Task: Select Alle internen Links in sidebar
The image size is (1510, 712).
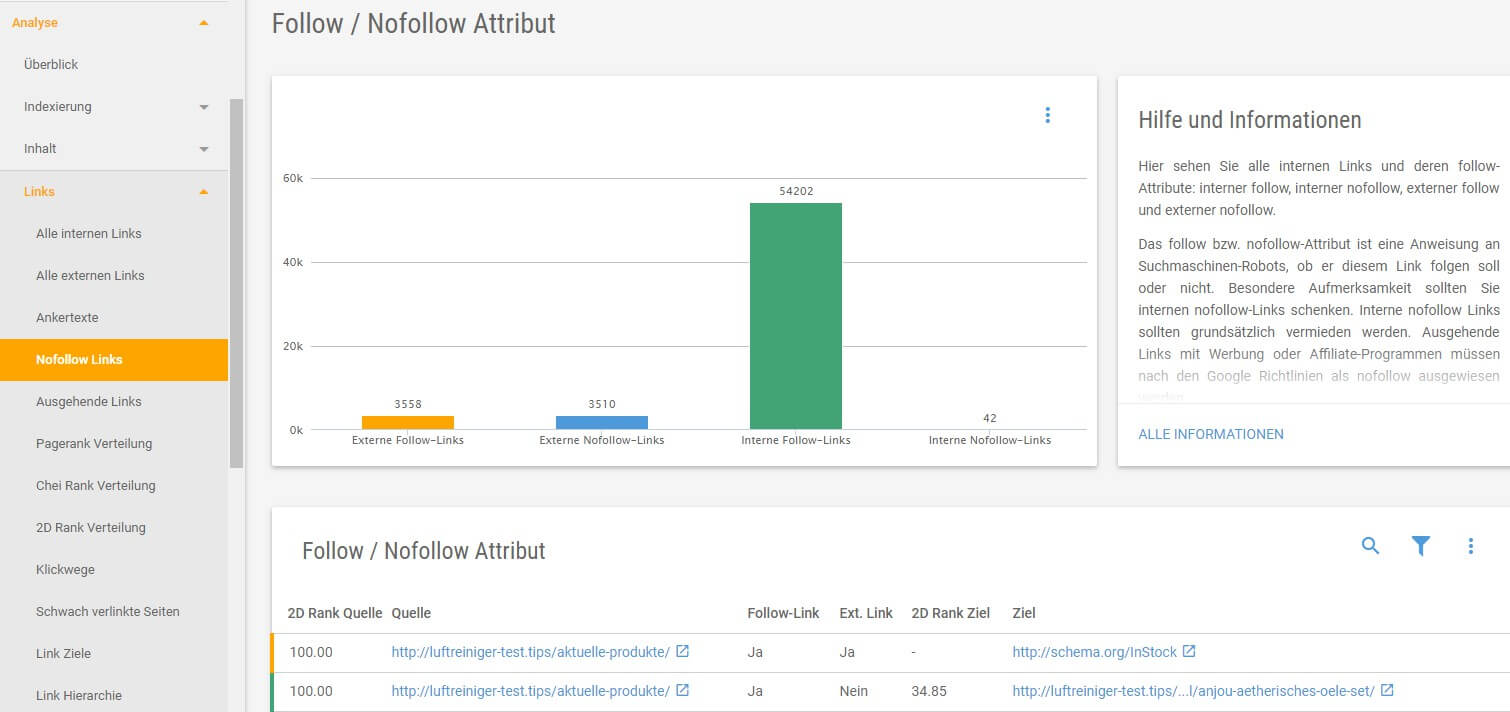Action: tap(89, 233)
